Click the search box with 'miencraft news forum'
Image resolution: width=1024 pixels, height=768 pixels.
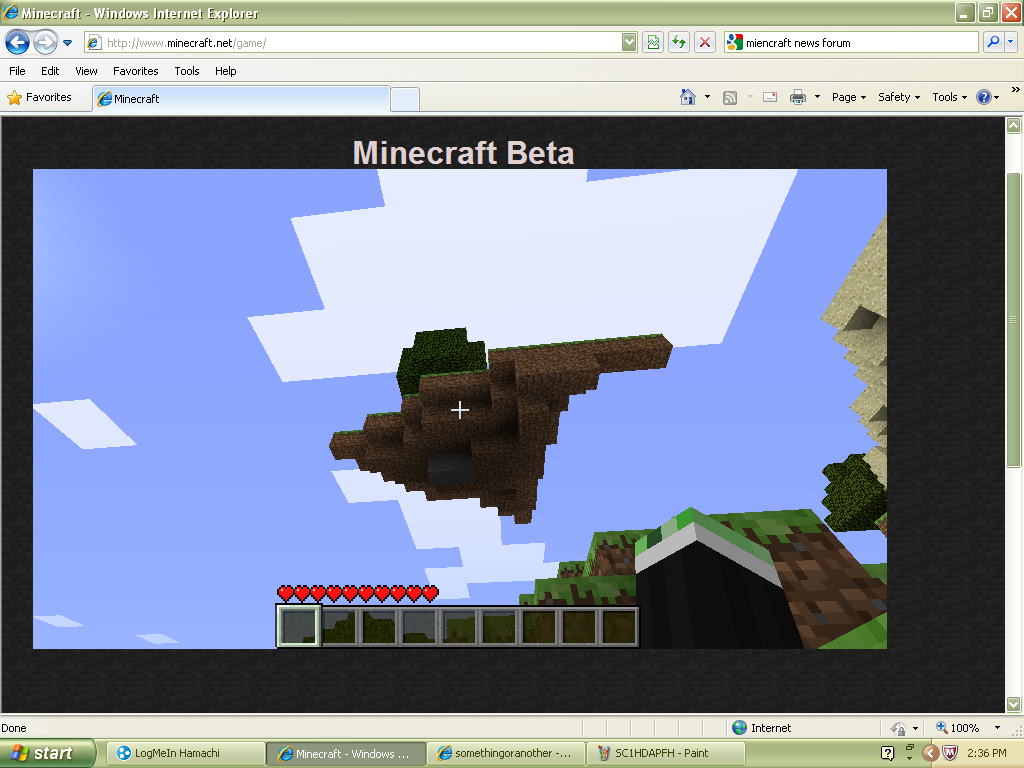852,43
